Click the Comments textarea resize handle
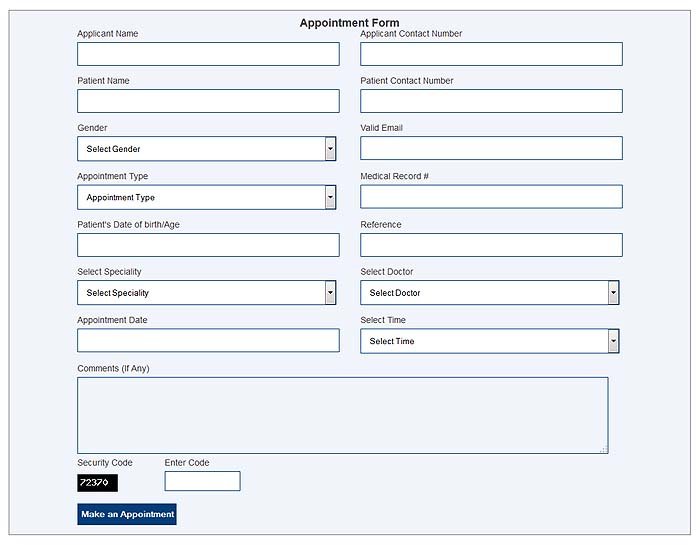 point(604,449)
